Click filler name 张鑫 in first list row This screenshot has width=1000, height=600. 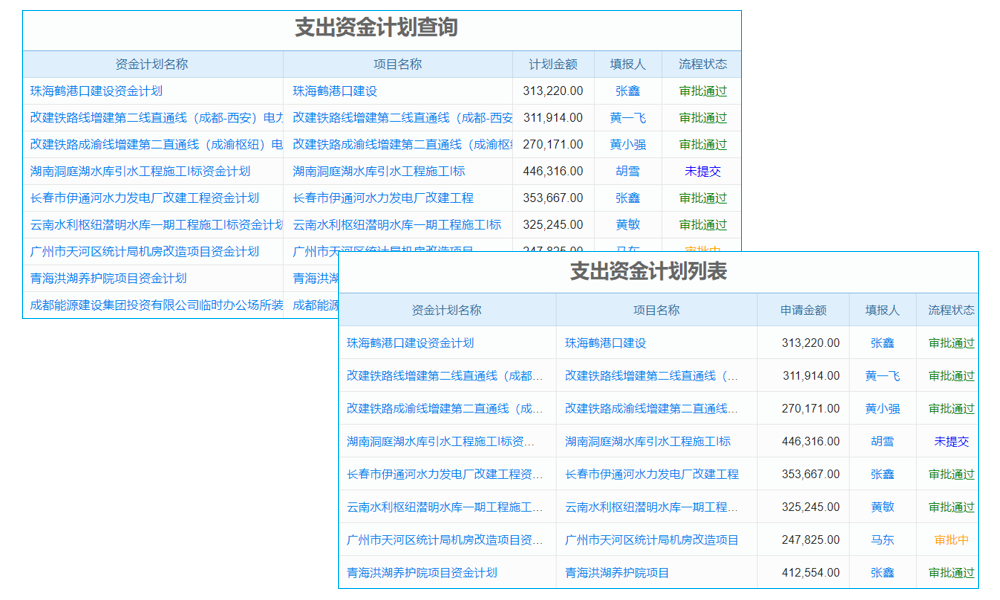pyautogui.click(x=882, y=343)
